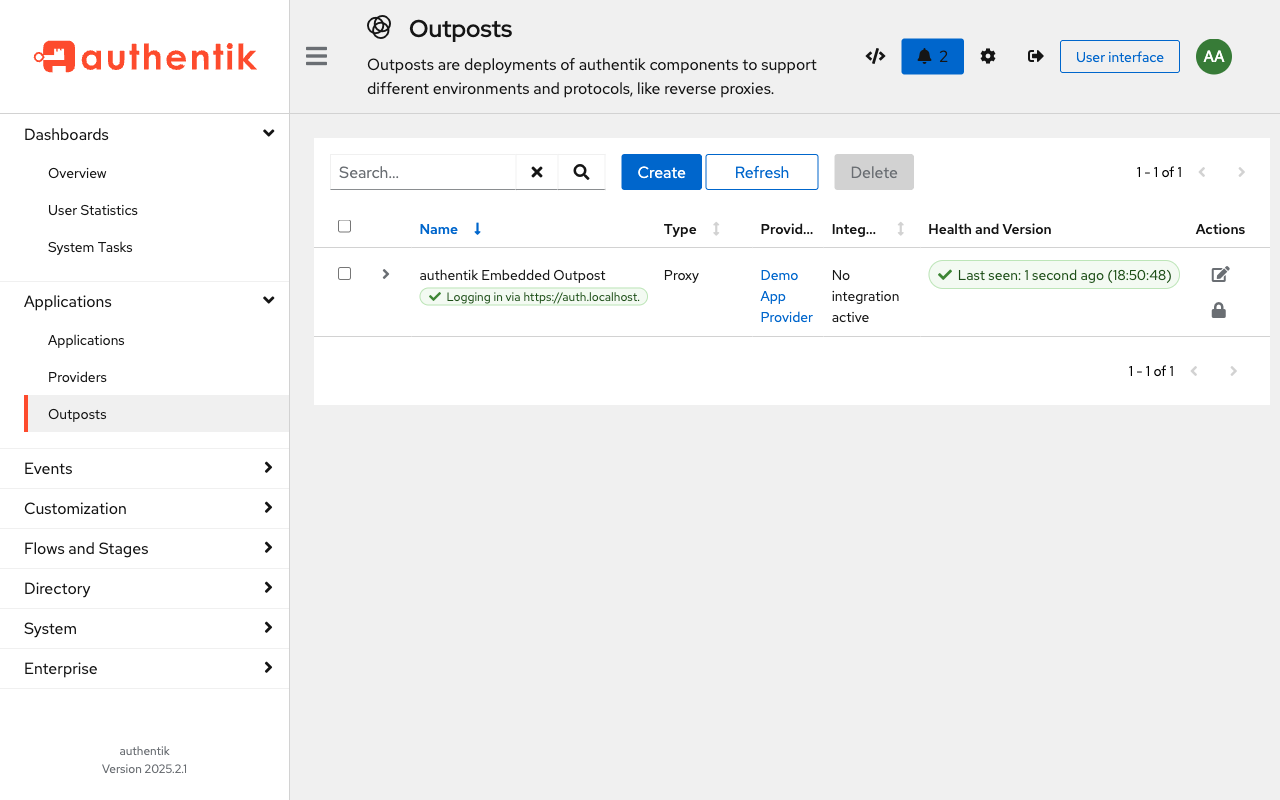Screen dimensions: 1280x800
Task: Click the Provider column header
Action: click(x=787, y=229)
